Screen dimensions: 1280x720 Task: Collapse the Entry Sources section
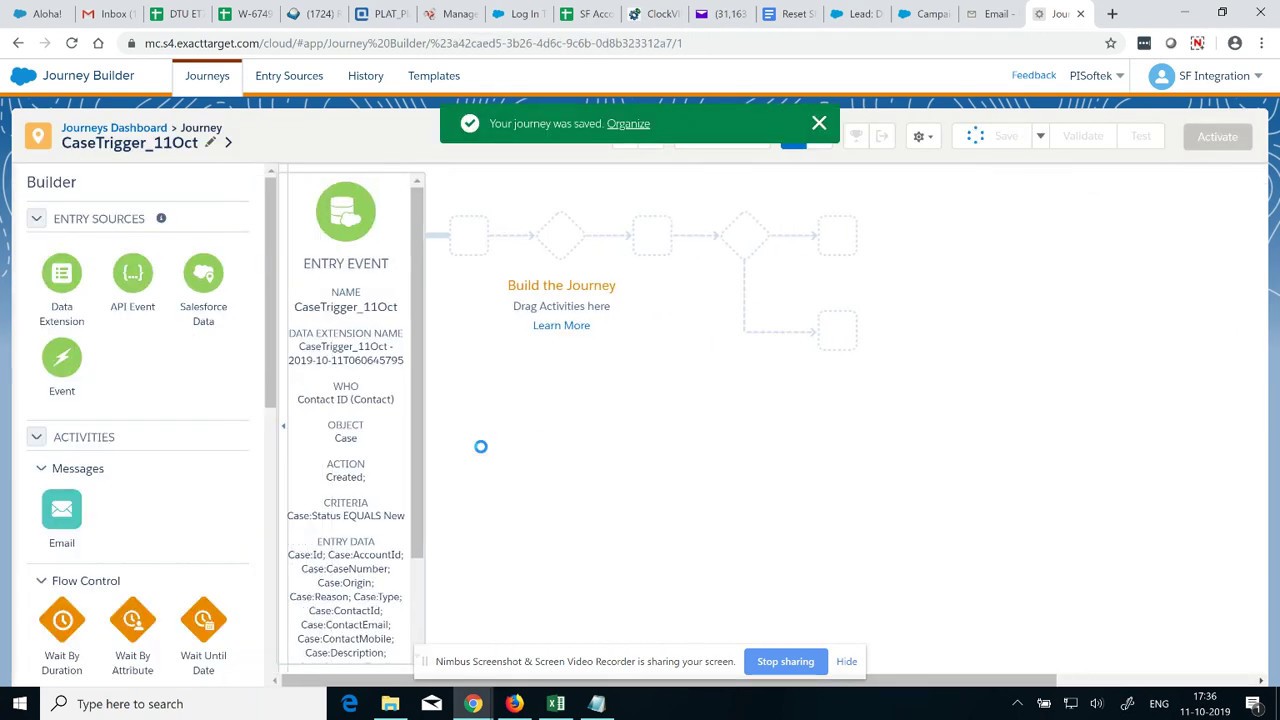coord(36,218)
